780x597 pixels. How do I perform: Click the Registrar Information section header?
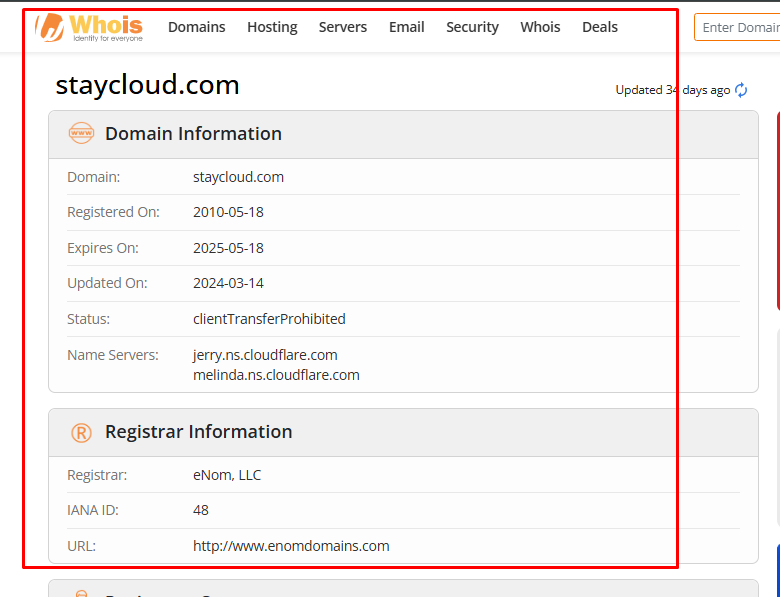coord(403,432)
